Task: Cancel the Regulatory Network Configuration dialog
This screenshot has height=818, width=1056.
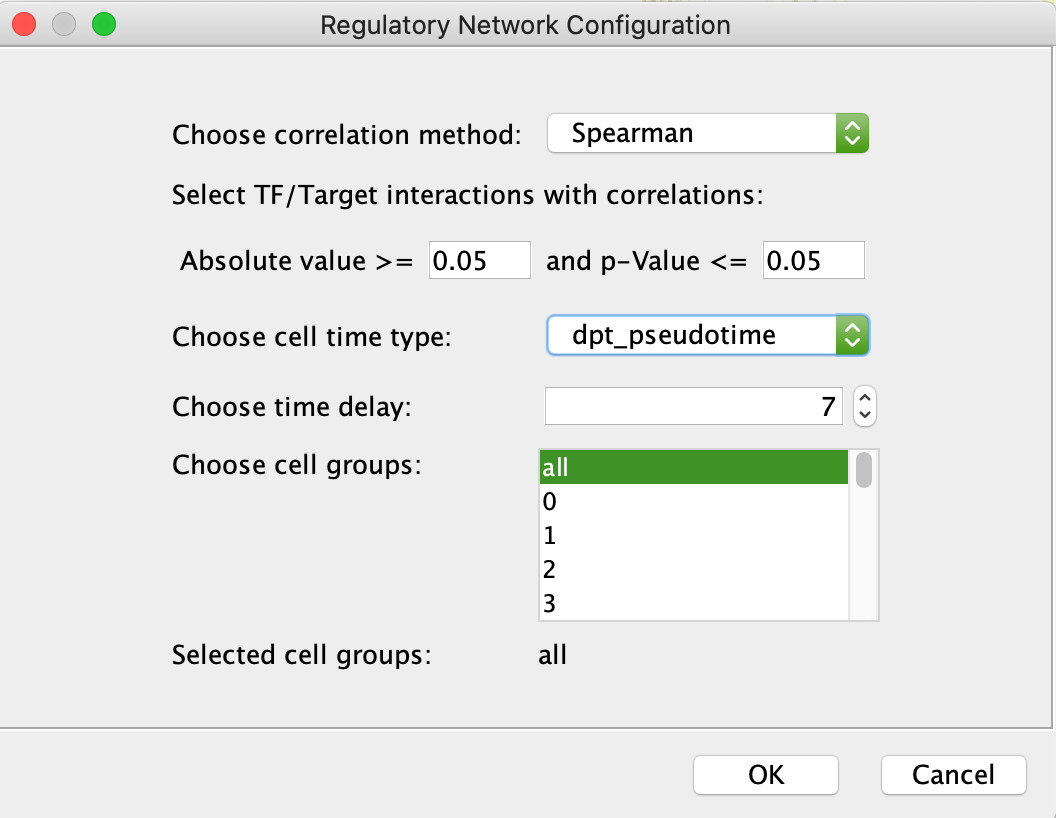Action: point(954,775)
